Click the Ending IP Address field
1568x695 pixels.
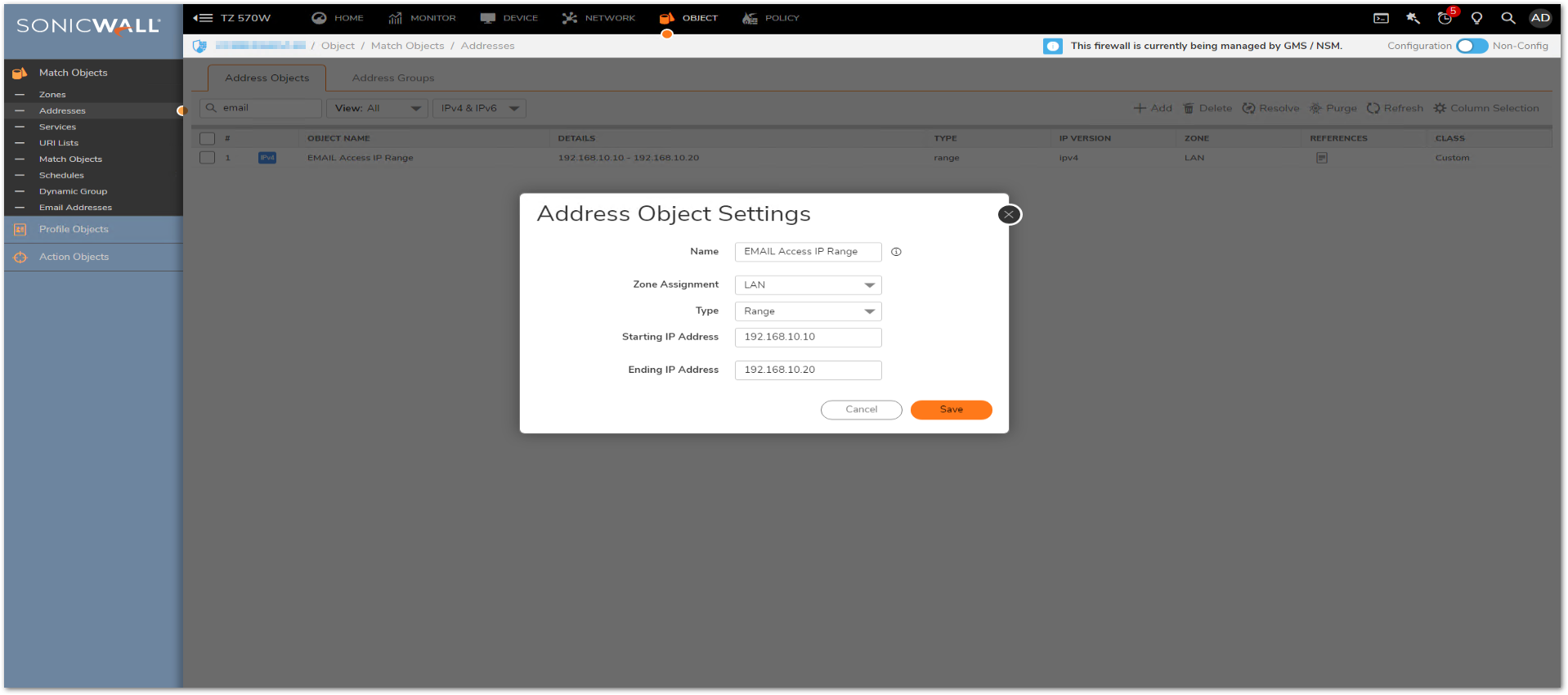pos(808,370)
